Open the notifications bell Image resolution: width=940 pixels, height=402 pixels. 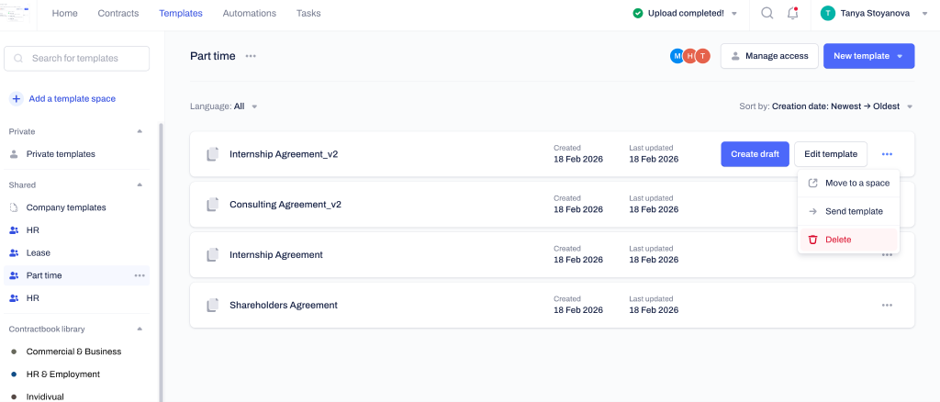pyautogui.click(x=793, y=13)
